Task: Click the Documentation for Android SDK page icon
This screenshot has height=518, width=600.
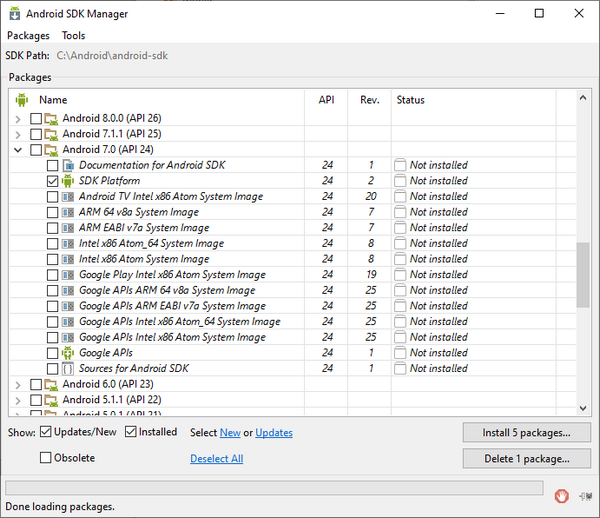Action: (68, 166)
